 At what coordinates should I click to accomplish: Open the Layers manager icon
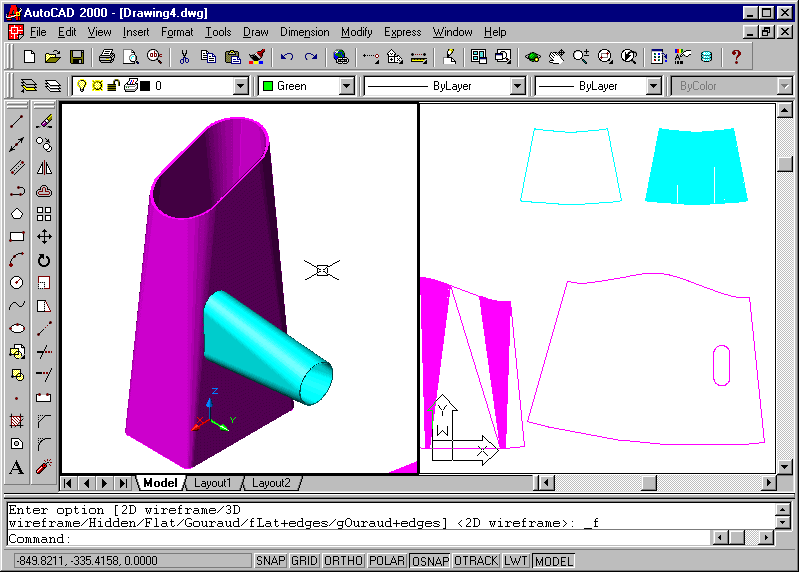tap(52, 86)
